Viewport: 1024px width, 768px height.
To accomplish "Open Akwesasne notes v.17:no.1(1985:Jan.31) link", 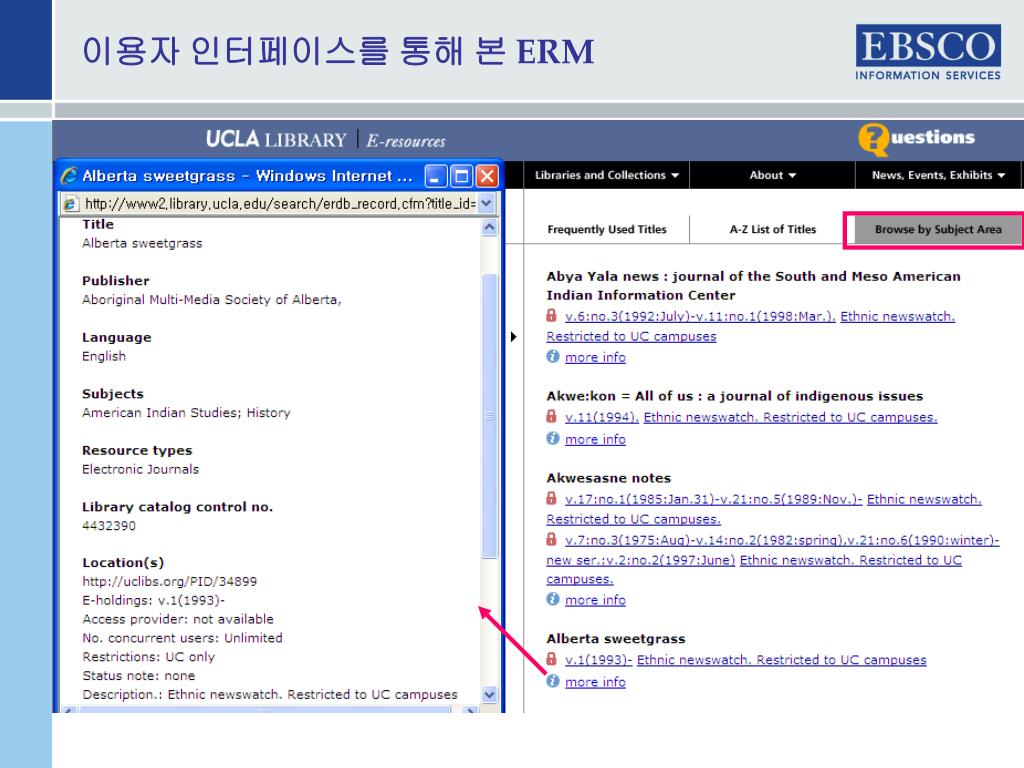I will click(713, 499).
